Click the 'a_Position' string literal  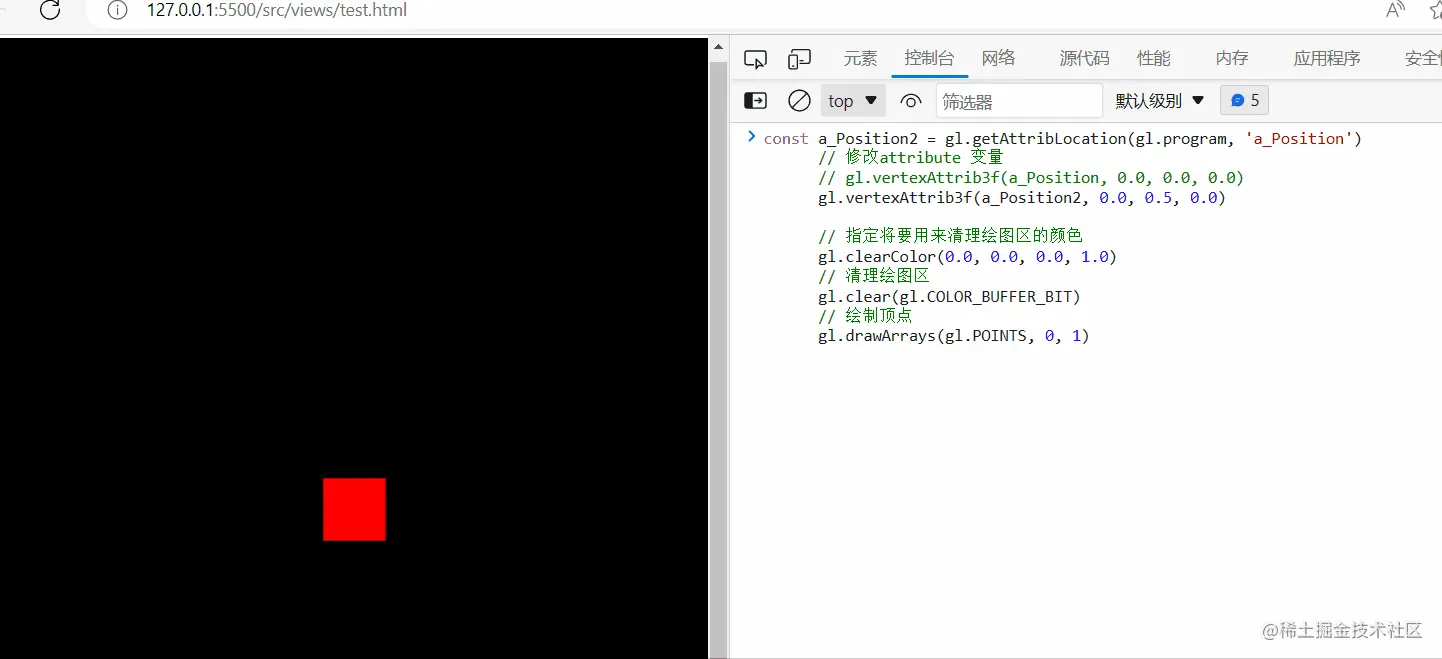[1298, 138]
